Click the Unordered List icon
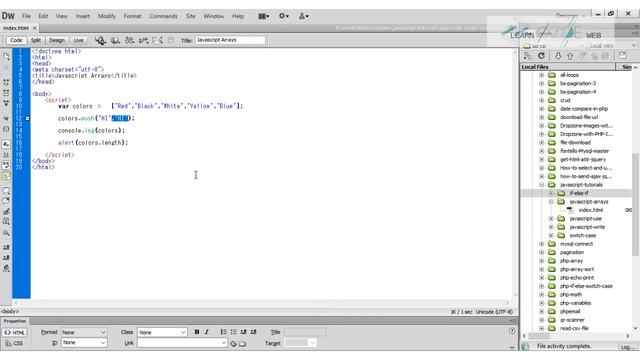This screenshot has height=360, width=640. click(224, 332)
